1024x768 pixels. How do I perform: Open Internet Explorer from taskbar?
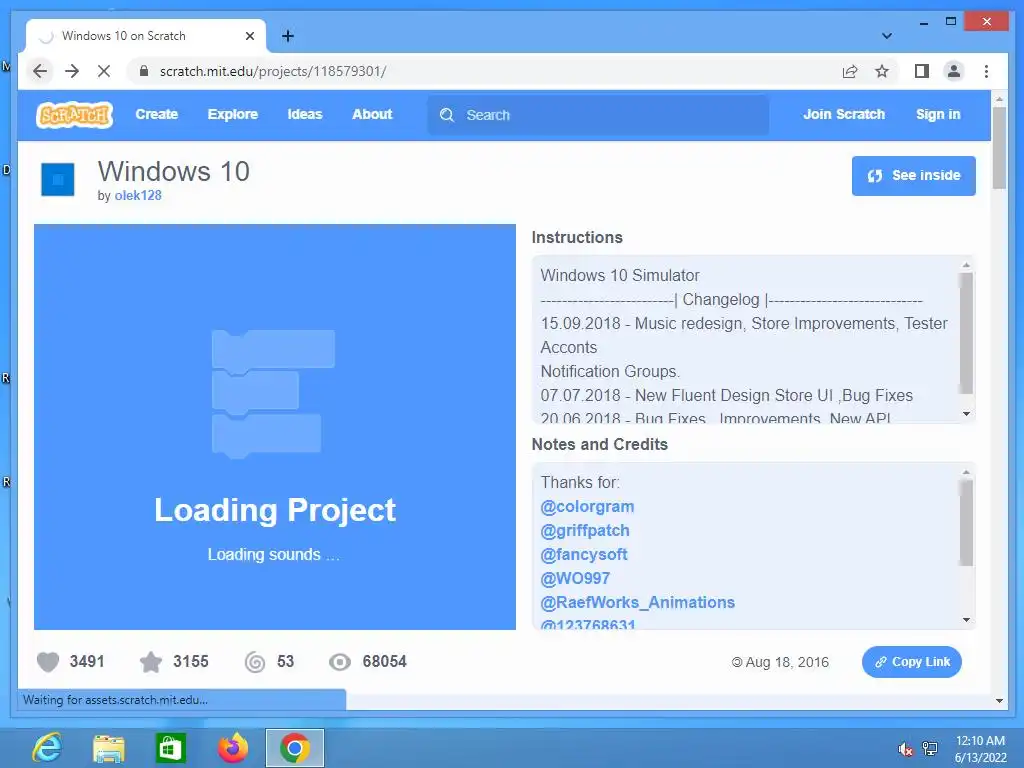click(47, 748)
